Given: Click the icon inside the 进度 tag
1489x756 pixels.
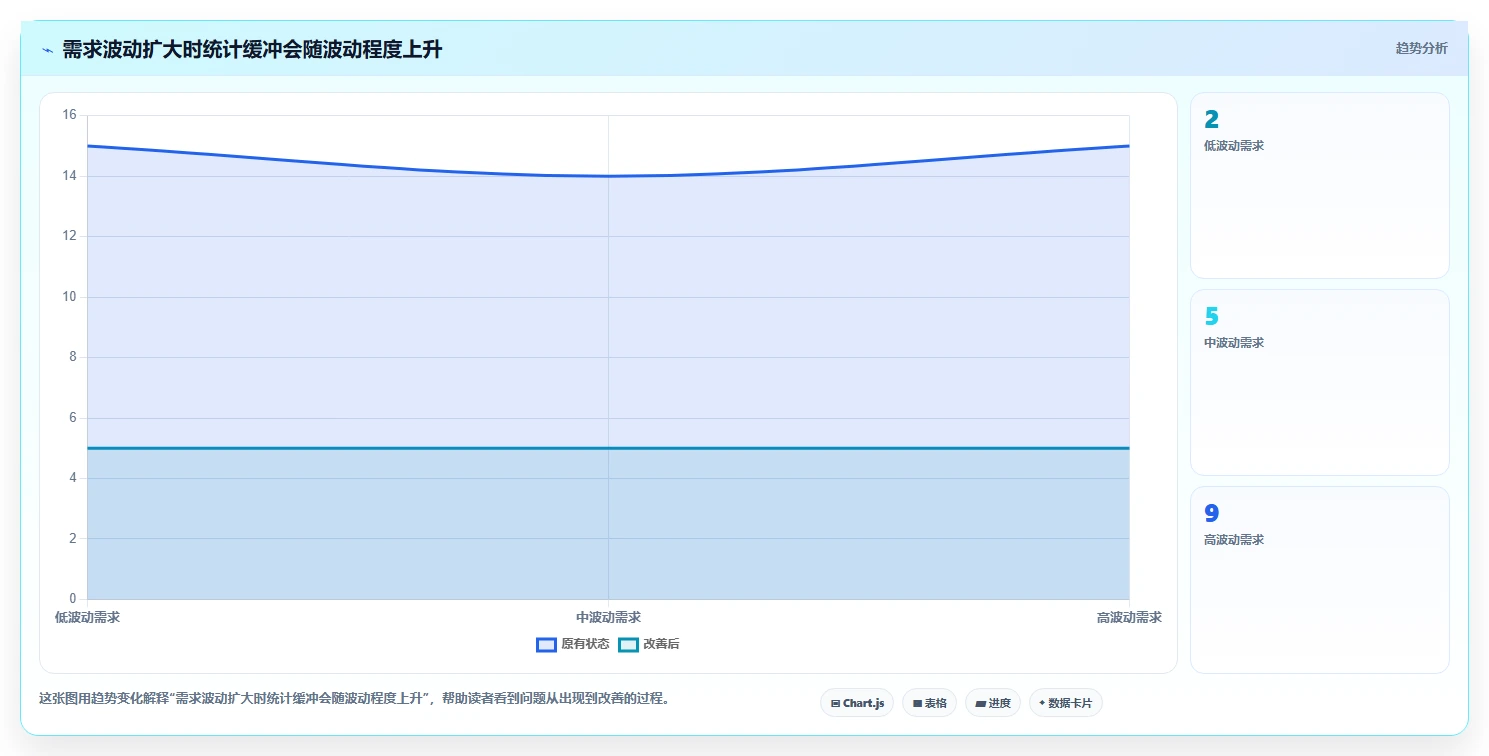Looking at the screenshot, I should tap(980, 704).
